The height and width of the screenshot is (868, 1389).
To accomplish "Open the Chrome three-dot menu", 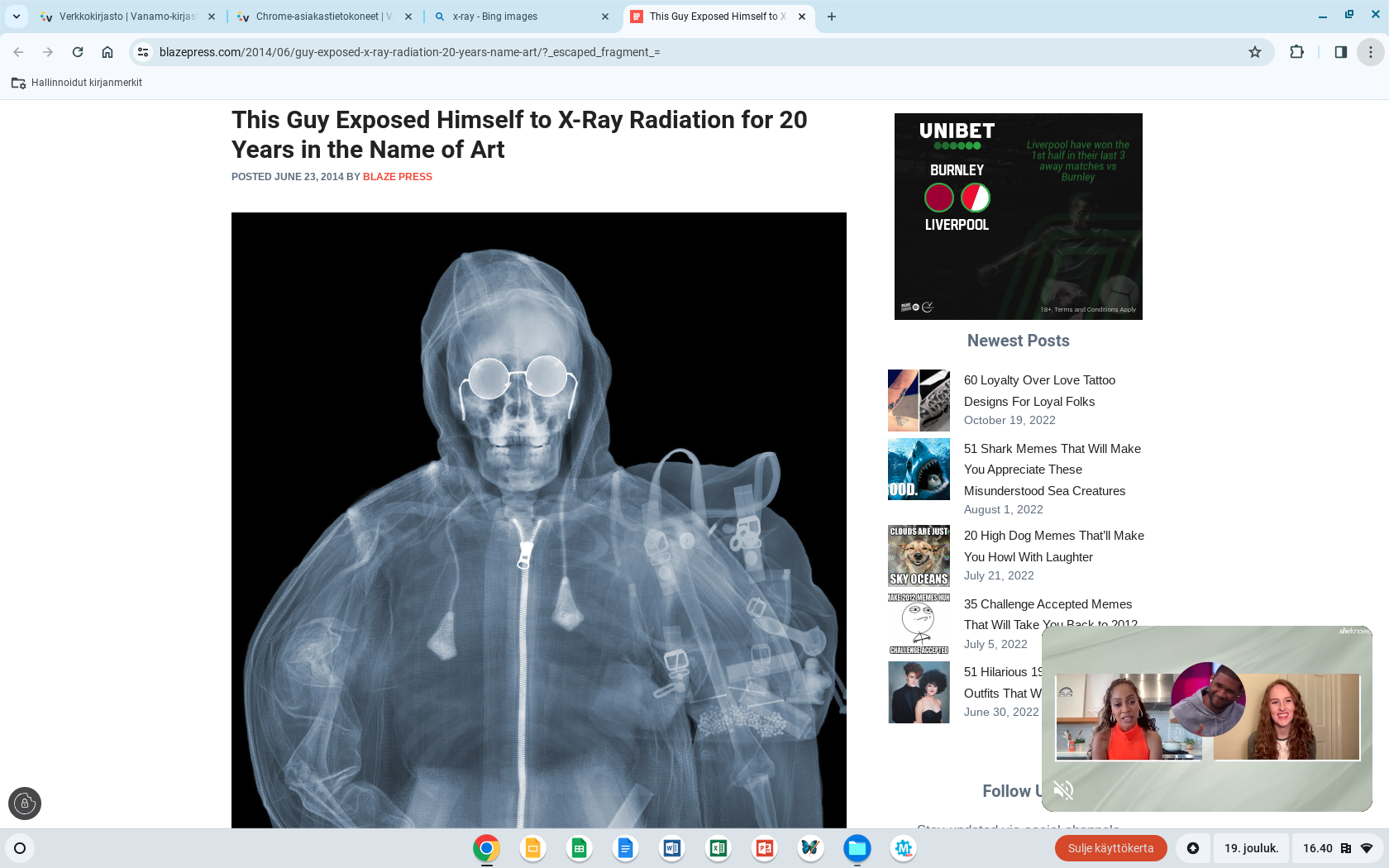I will coord(1370,52).
